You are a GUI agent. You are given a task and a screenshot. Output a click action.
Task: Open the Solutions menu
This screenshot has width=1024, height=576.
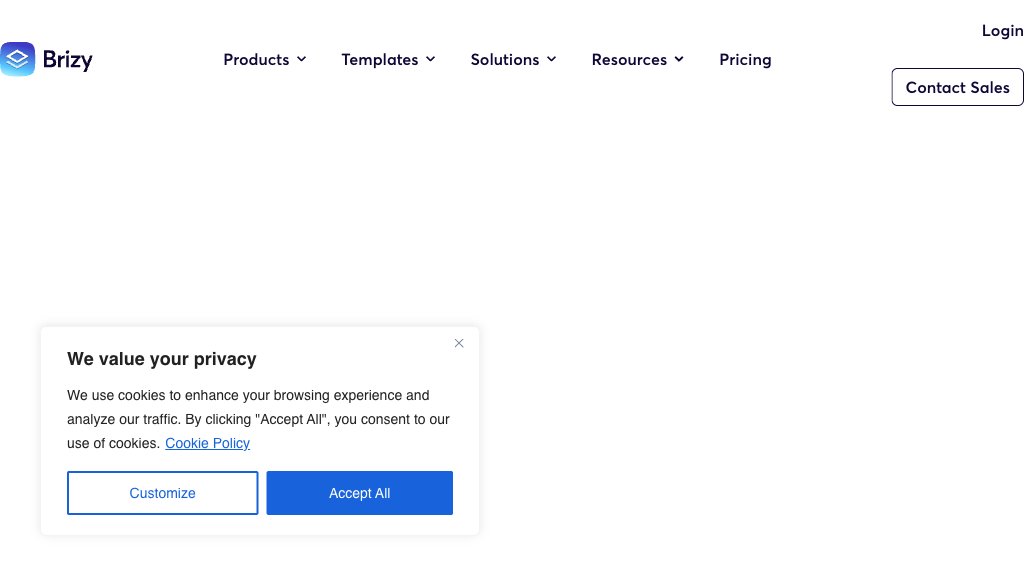pyautogui.click(x=505, y=60)
